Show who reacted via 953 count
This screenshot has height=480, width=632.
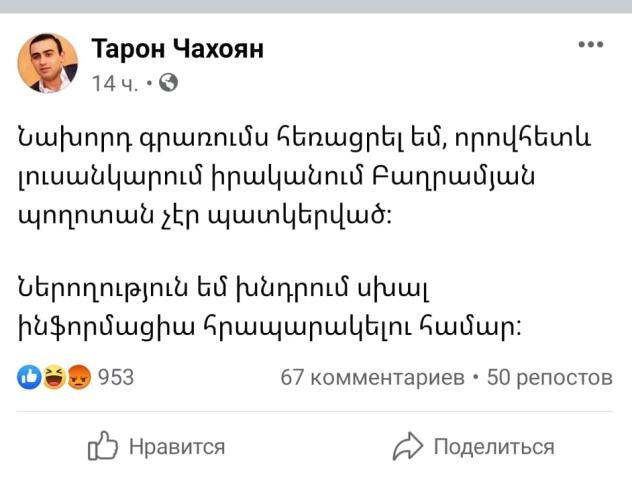tap(115, 377)
